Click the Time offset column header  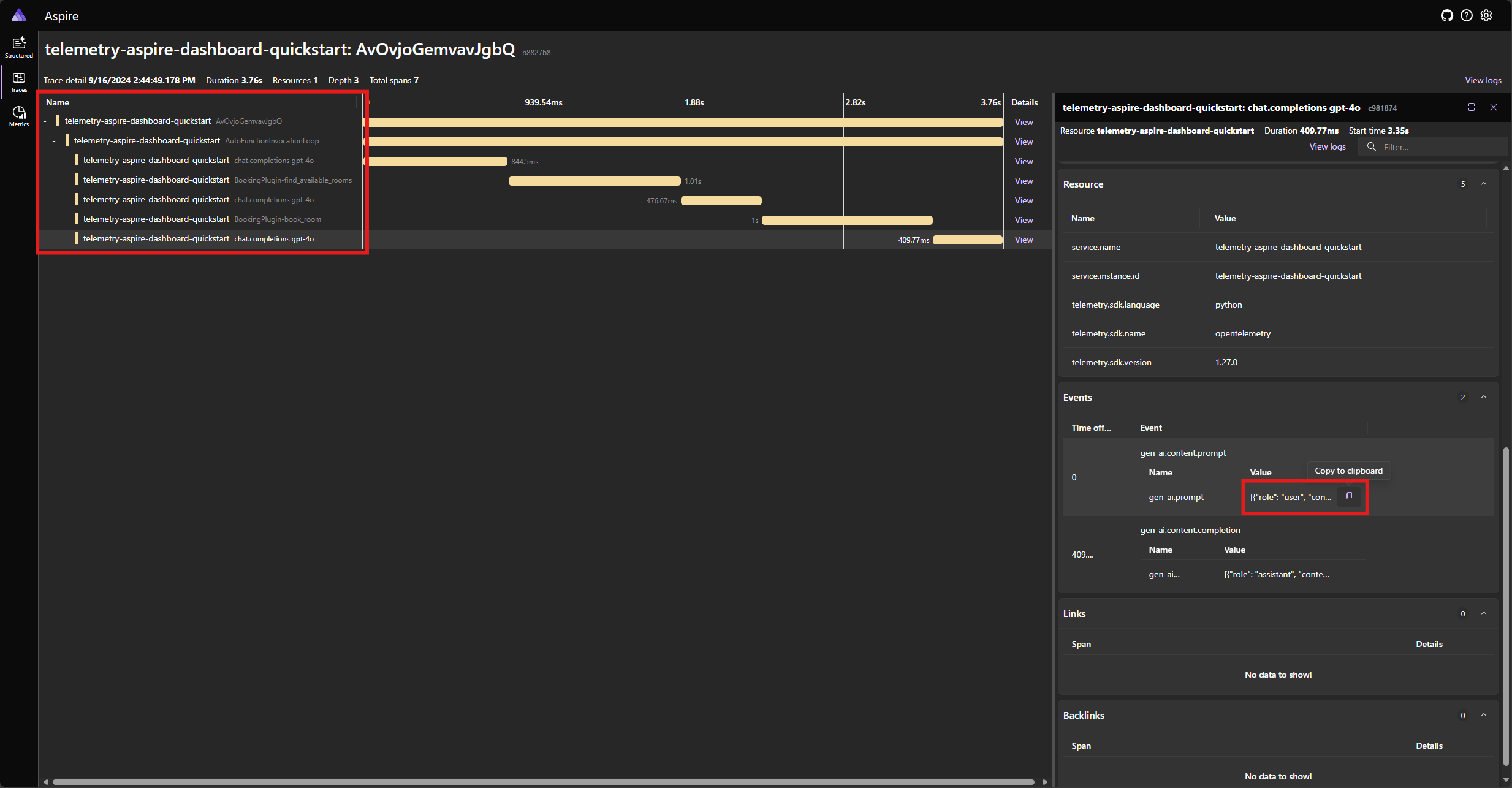tap(1091, 428)
